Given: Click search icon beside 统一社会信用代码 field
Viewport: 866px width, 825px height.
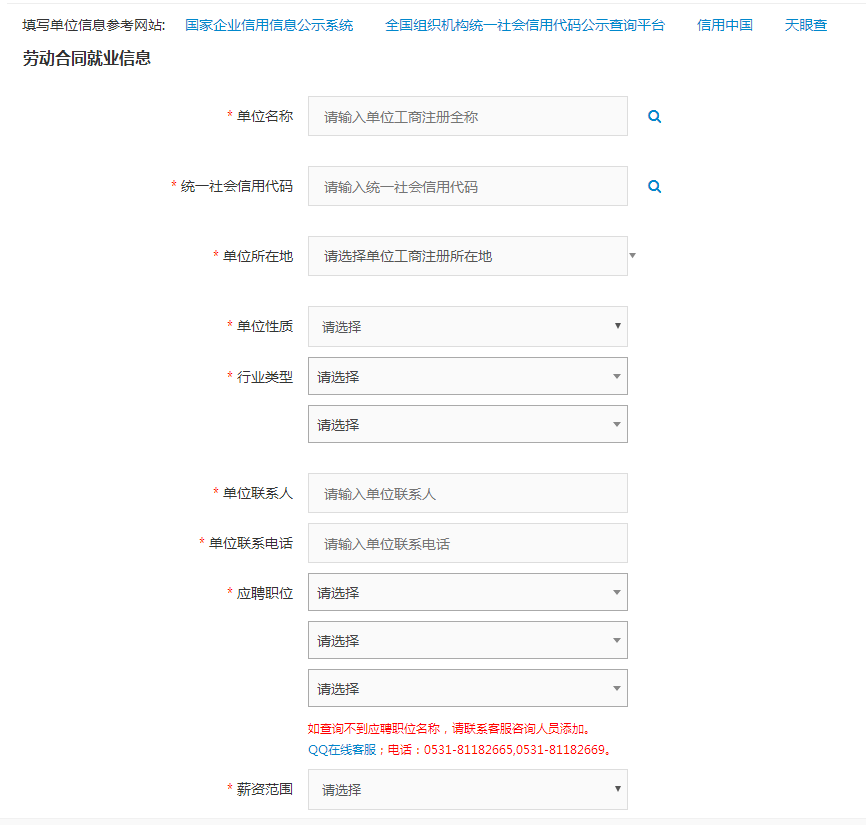Looking at the screenshot, I should pyautogui.click(x=654, y=187).
